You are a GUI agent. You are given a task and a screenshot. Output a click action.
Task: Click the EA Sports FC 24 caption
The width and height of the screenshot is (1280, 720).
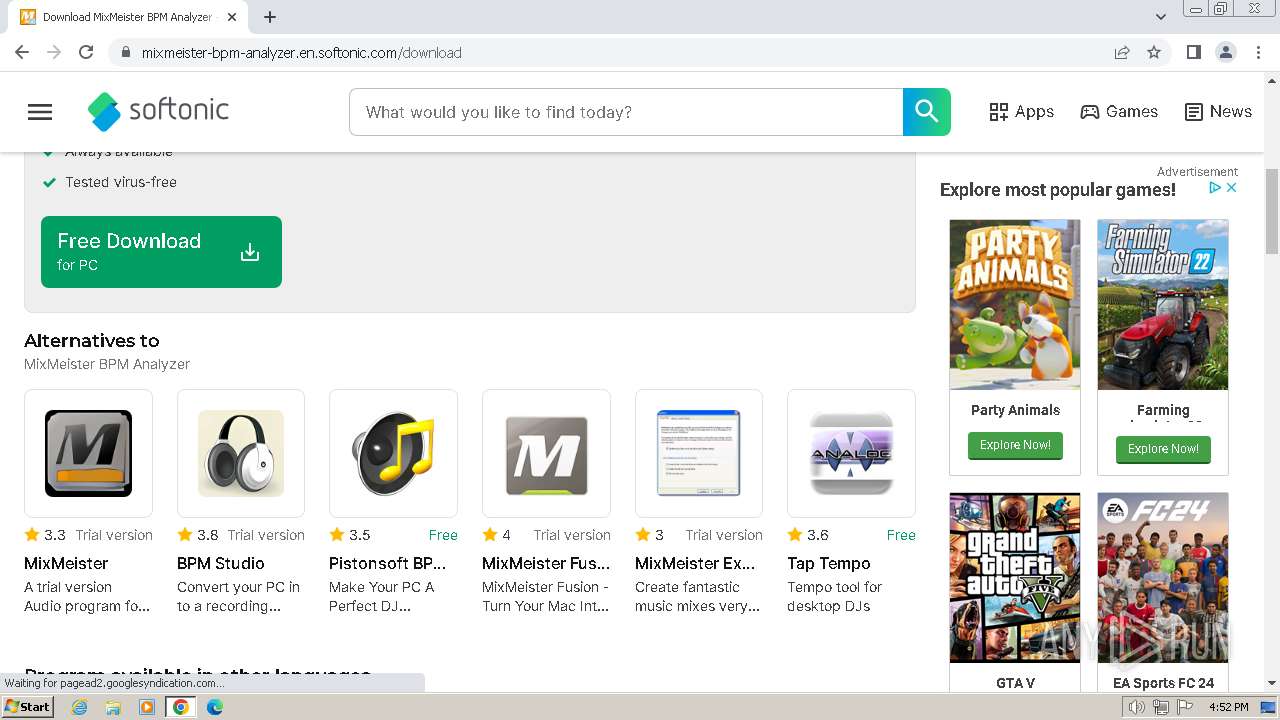tap(1163, 683)
